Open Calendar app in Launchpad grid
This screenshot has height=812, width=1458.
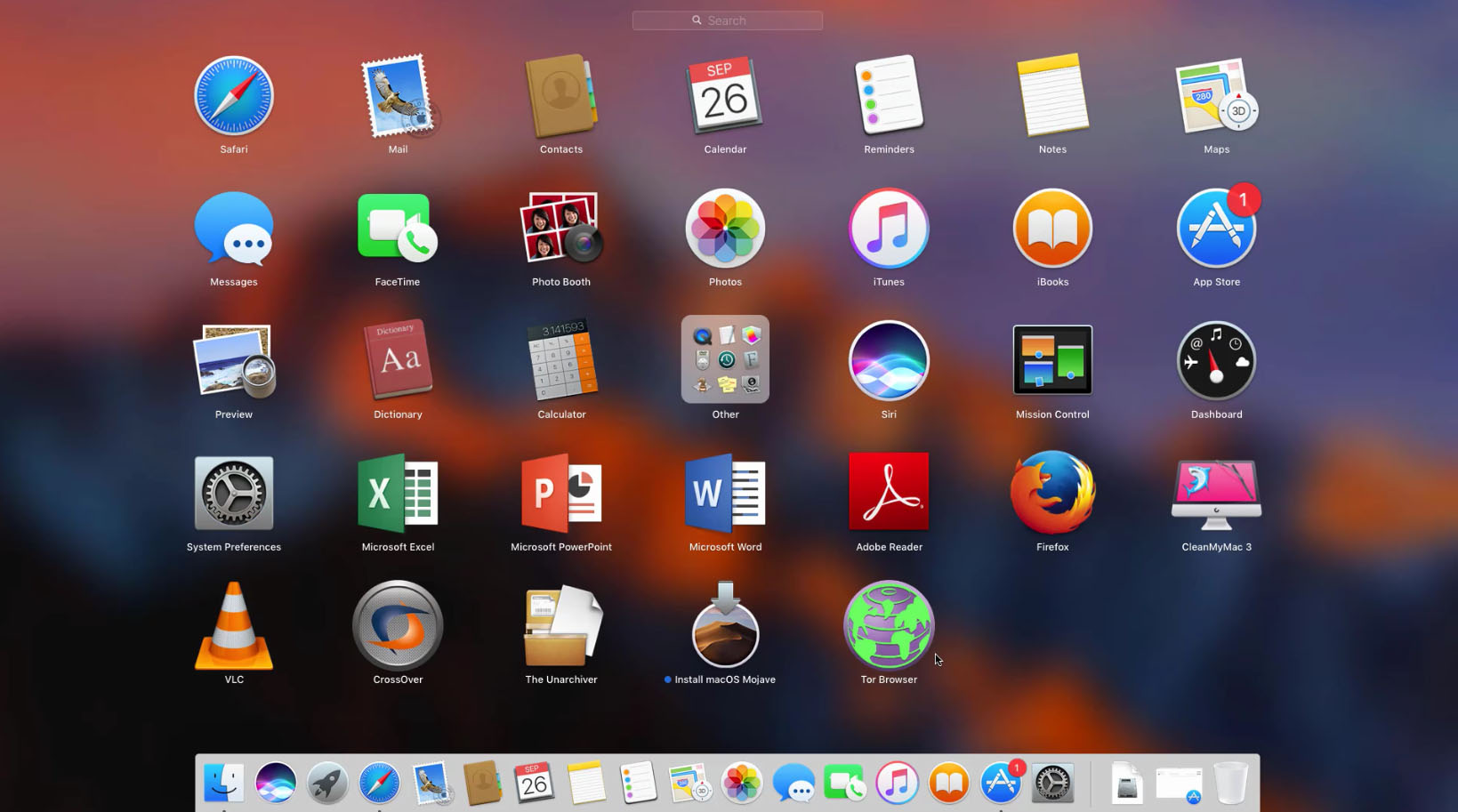(x=725, y=96)
